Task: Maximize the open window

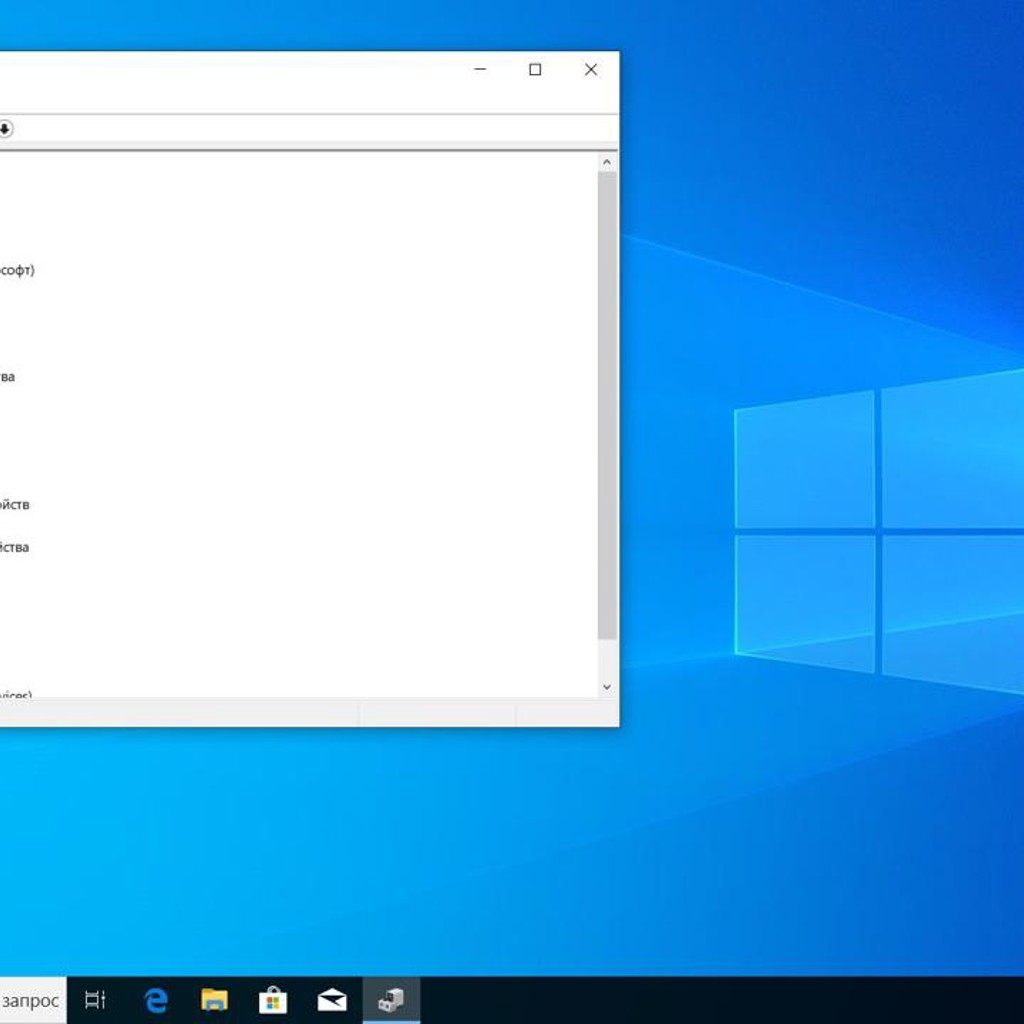Action: tap(535, 69)
